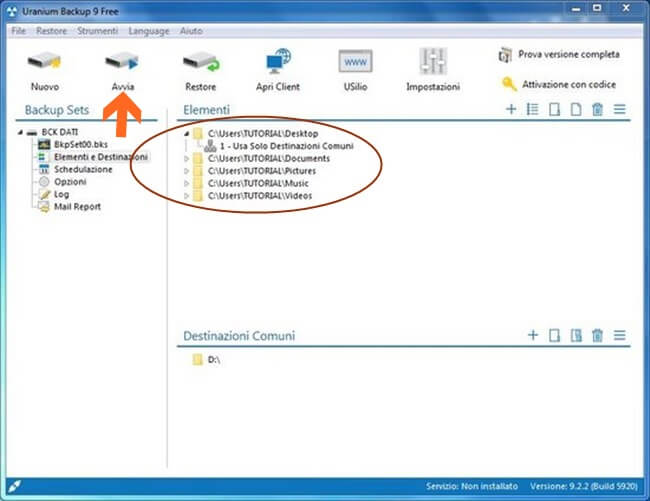Expand the Videos folder entry
Image resolution: width=650 pixels, height=501 pixels.
[x=187, y=196]
